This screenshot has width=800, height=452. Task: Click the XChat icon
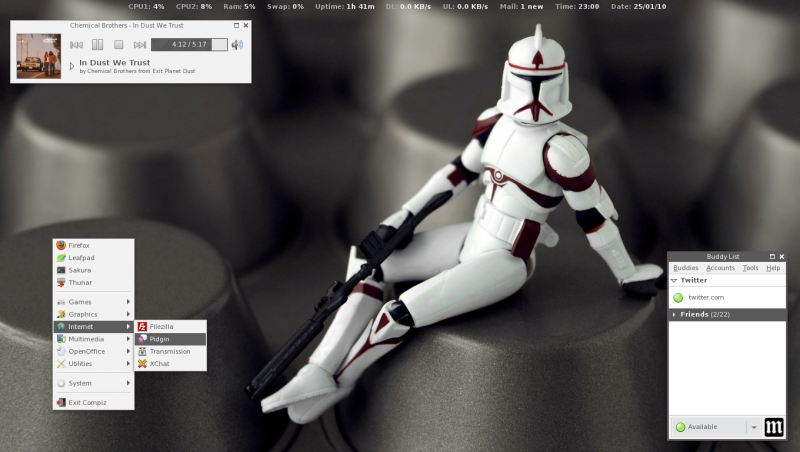pos(142,363)
